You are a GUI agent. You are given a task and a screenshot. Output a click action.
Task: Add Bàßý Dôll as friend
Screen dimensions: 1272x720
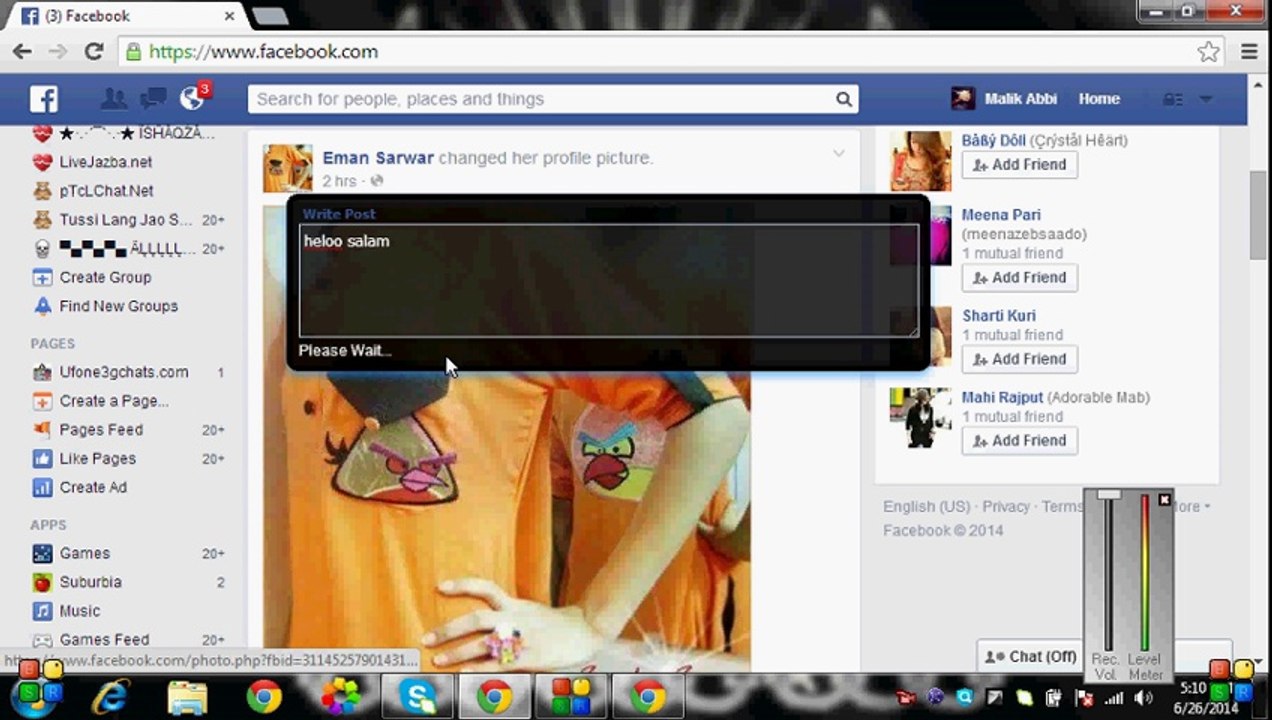pyautogui.click(x=1019, y=165)
